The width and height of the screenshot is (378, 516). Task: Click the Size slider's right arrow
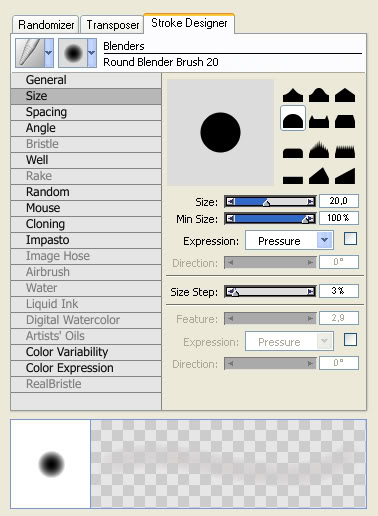tap(310, 201)
